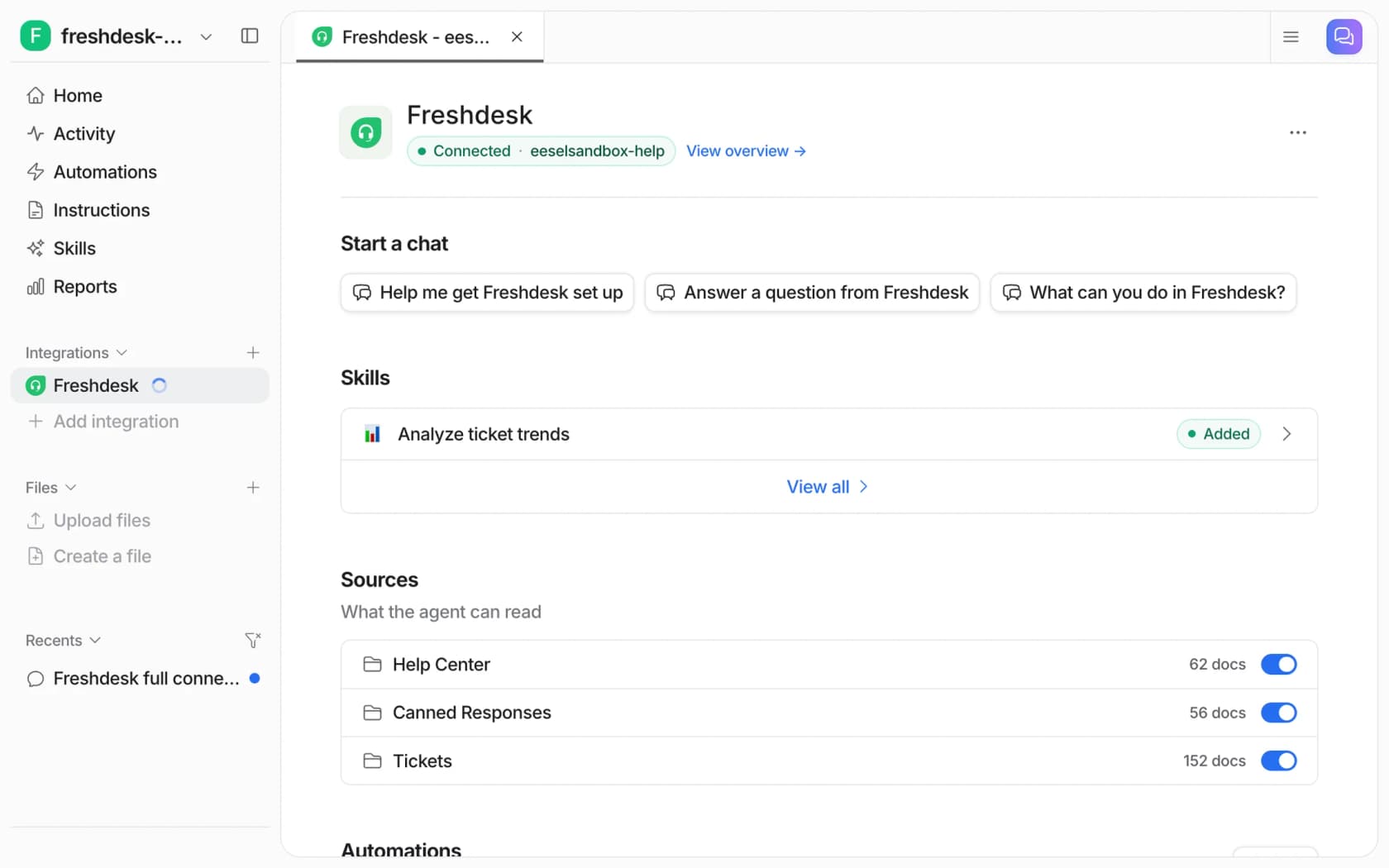Click the three-dot more options icon

(1298, 132)
